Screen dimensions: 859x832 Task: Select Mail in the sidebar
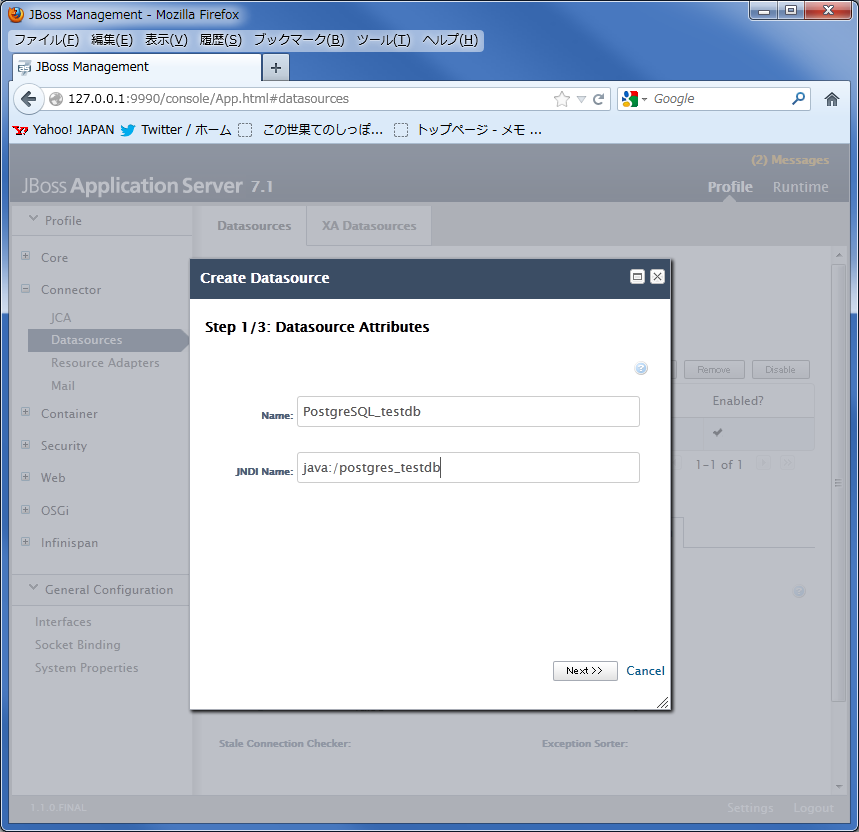click(x=63, y=386)
